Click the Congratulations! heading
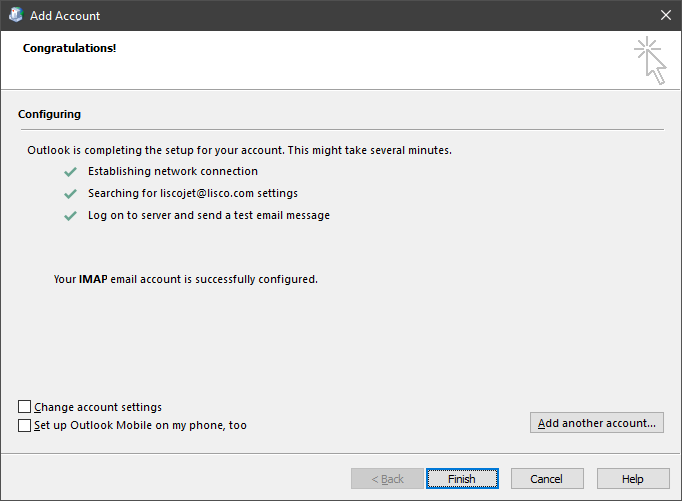Viewport: 682px width, 501px height. [x=70, y=48]
